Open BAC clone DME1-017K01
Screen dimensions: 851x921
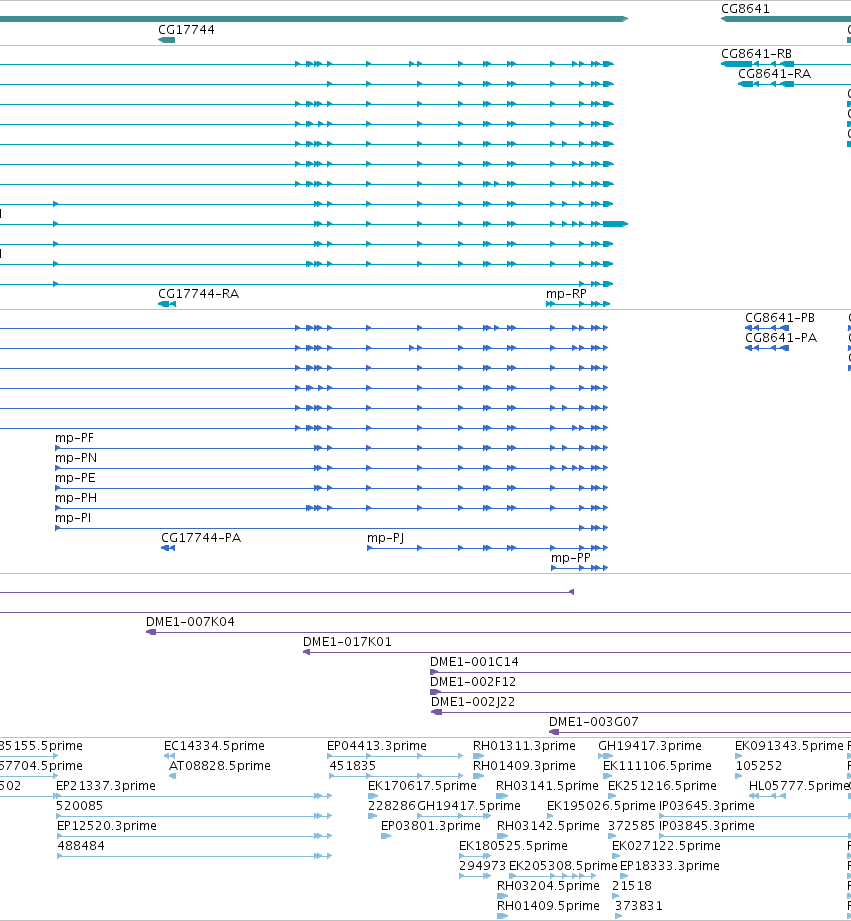coord(347,642)
